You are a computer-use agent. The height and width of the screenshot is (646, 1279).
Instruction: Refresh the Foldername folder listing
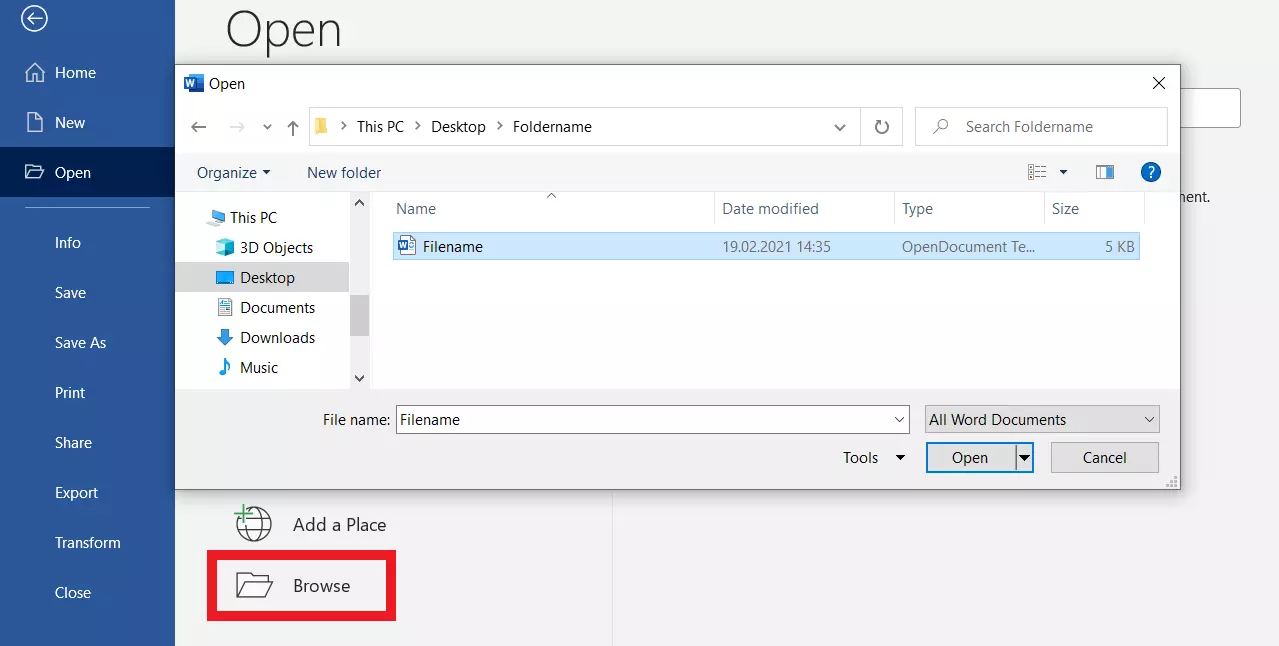tap(881, 127)
